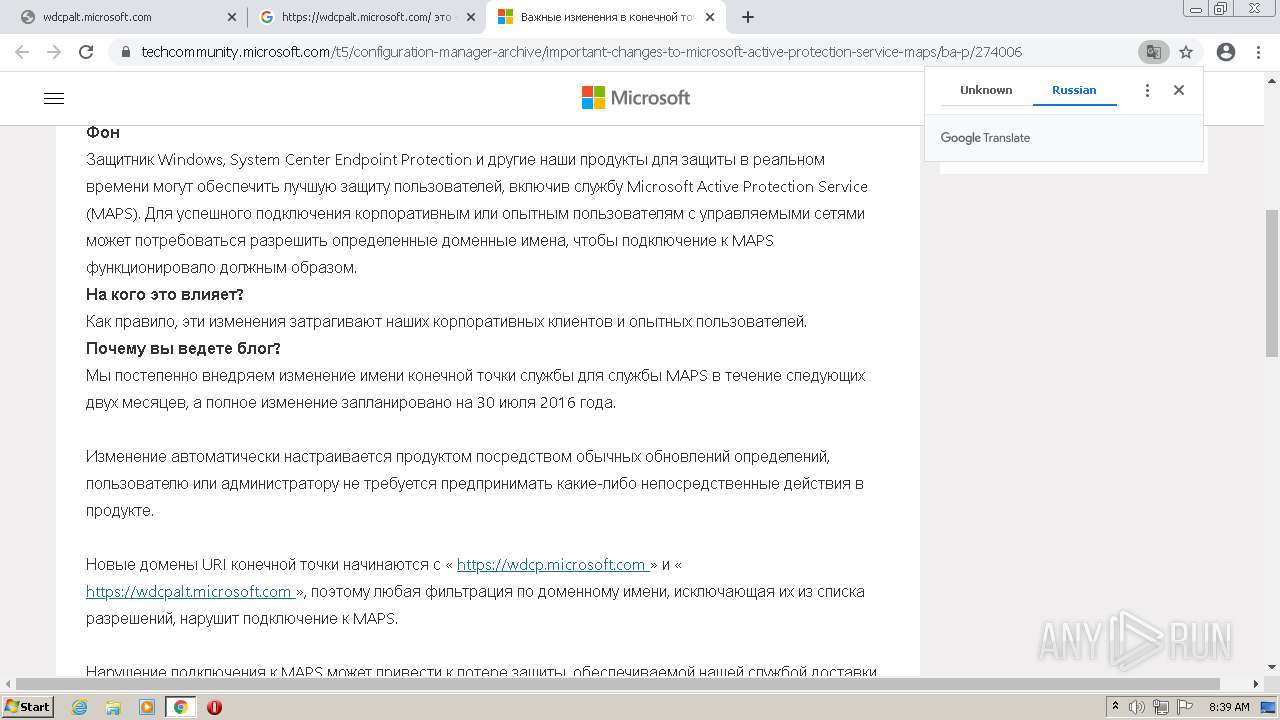Click the heading 'Фон'
The height and width of the screenshot is (720, 1280).
pos(103,132)
